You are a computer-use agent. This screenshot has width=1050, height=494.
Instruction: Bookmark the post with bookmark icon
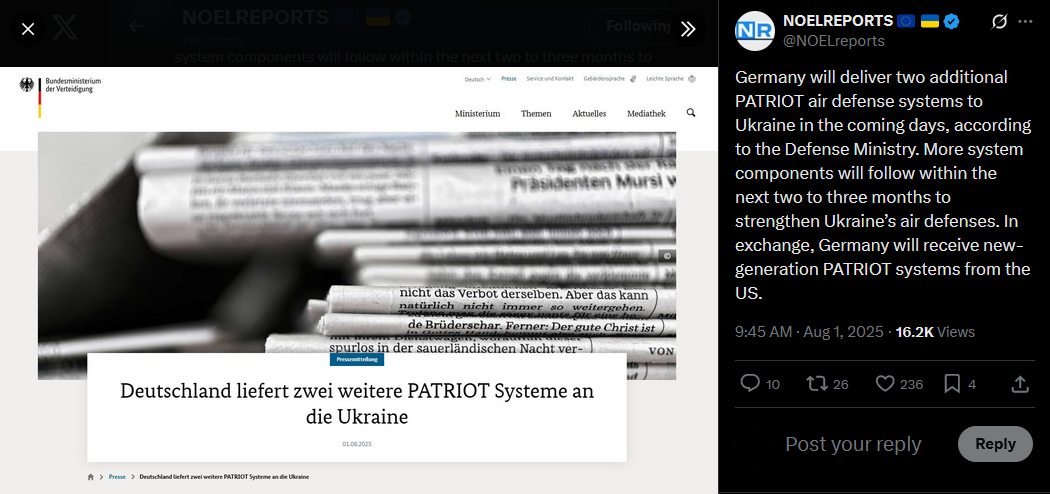[952, 384]
